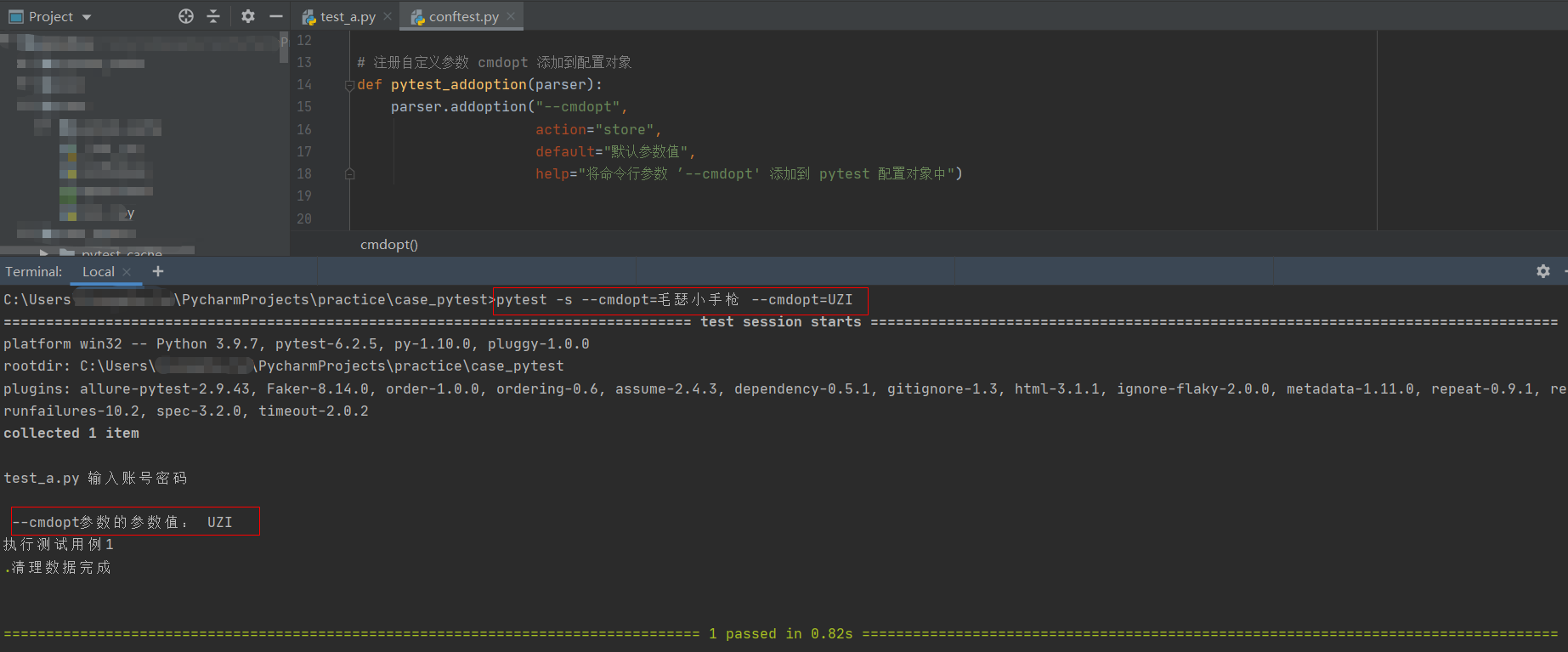Click the 'Terminal:' panel label

click(34, 272)
